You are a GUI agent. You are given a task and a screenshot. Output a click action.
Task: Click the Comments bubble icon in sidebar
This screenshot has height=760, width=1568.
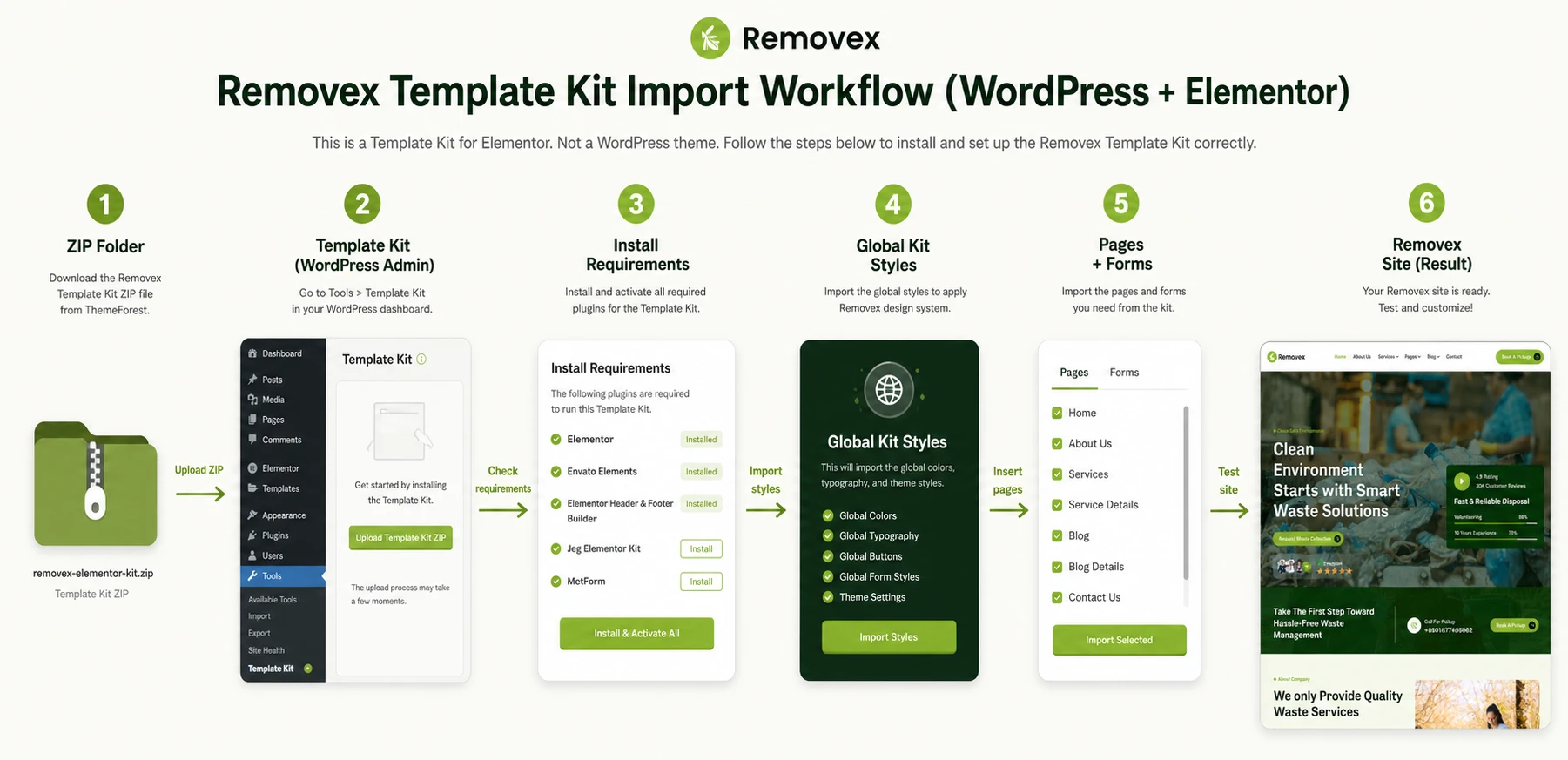(x=252, y=440)
